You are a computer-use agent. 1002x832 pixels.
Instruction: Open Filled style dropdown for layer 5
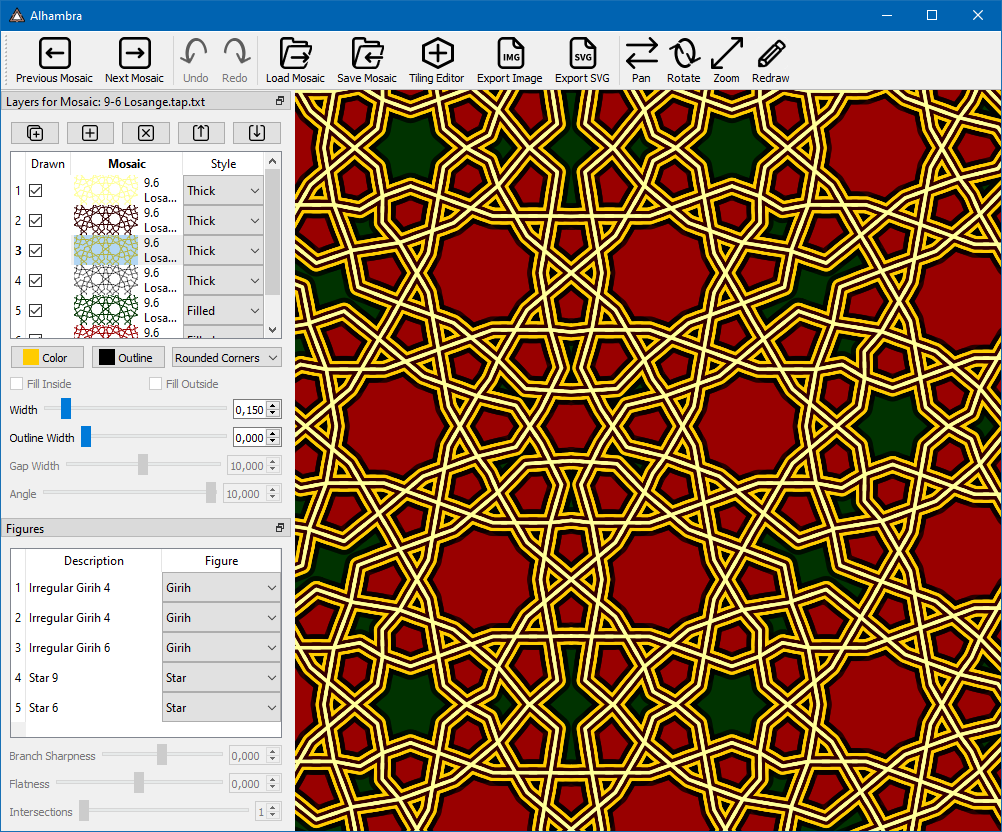click(x=223, y=311)
